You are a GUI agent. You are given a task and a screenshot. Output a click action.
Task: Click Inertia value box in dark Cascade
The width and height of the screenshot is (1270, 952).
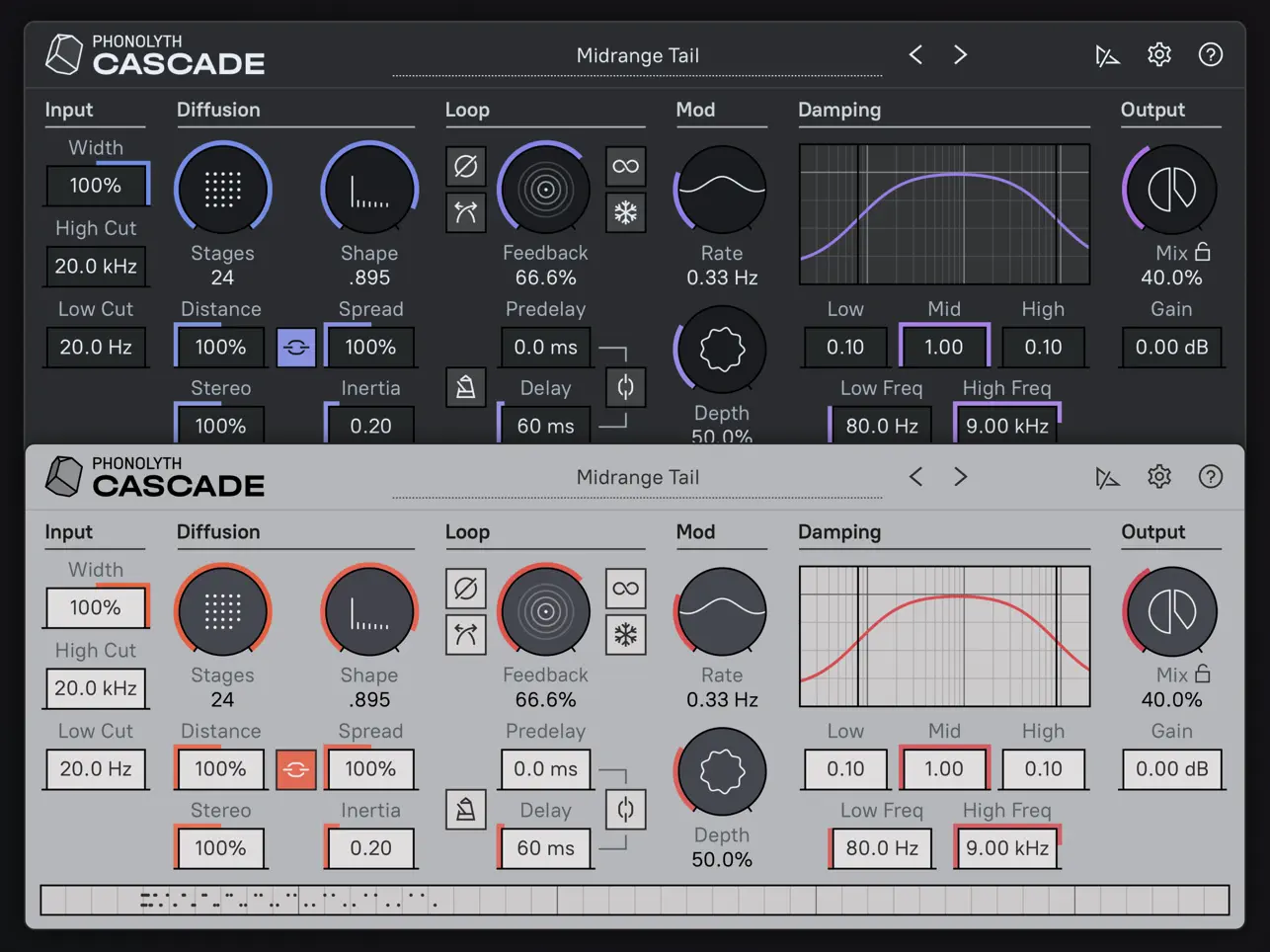370,426
